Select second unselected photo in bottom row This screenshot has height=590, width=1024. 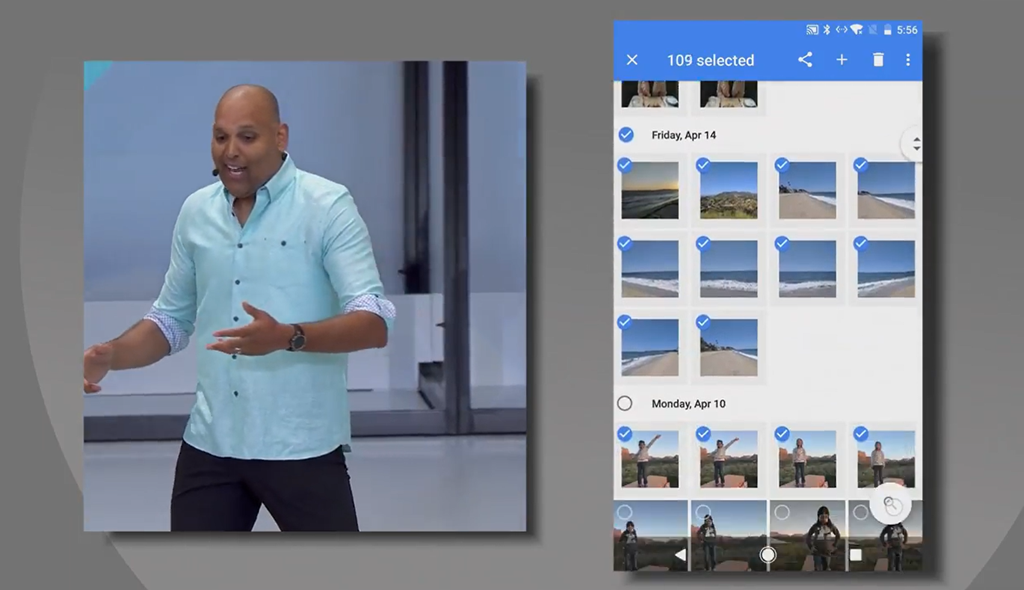[703, 512]
